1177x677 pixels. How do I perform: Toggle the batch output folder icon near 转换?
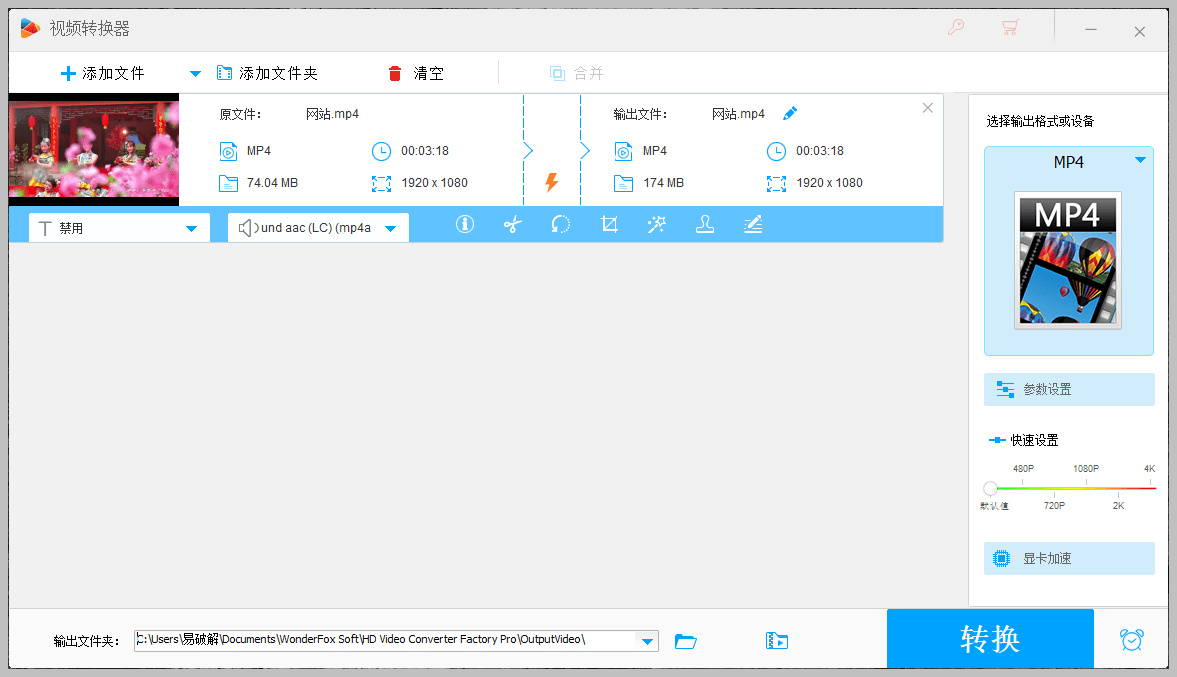[776, 639]
